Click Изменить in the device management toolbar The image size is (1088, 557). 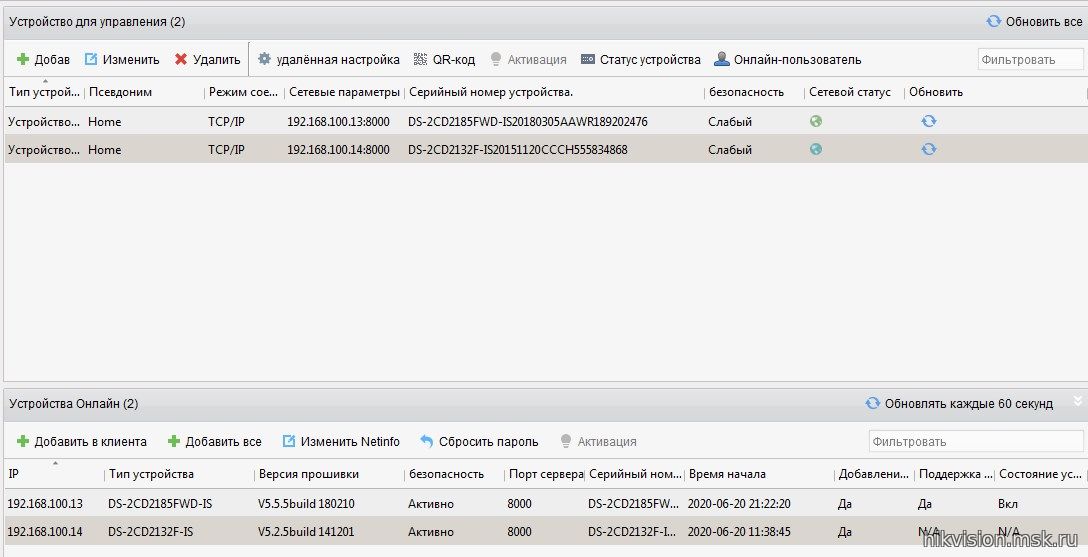(x=122, y=60)
